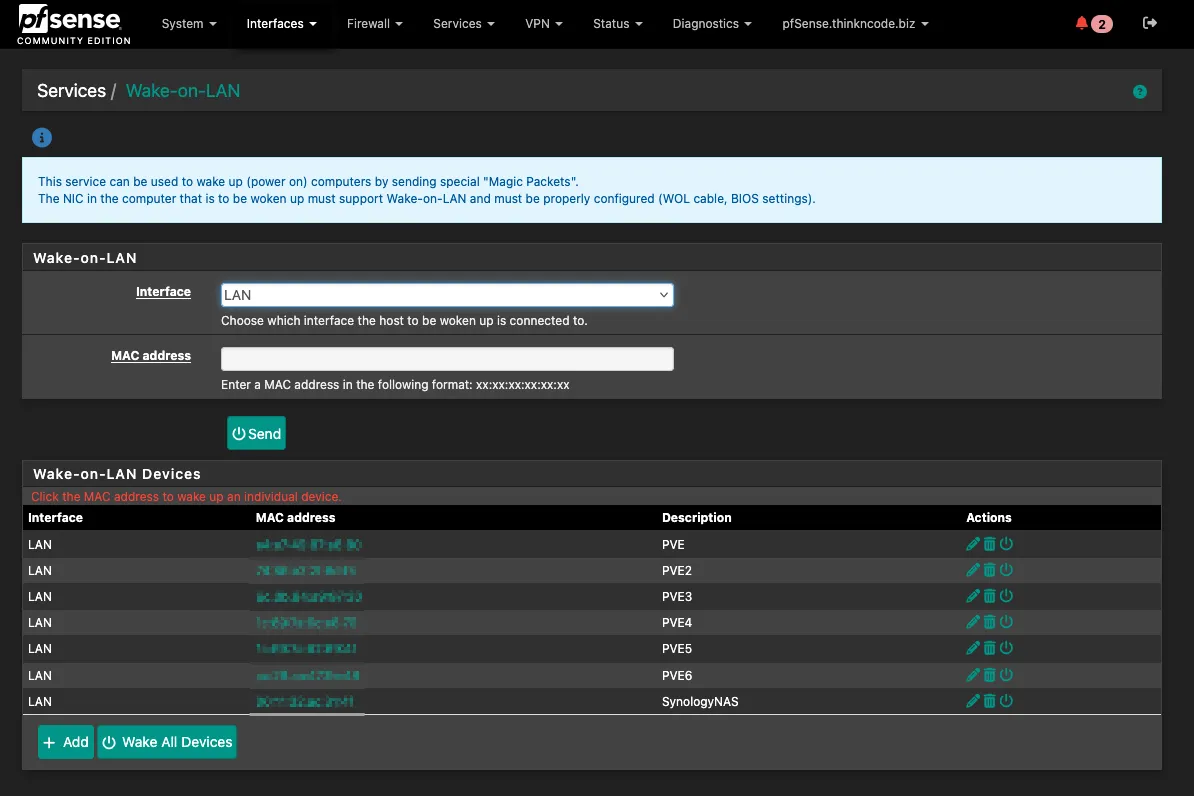Open the notifications bell icon

pyautogui.click(x=1082, y=23)
